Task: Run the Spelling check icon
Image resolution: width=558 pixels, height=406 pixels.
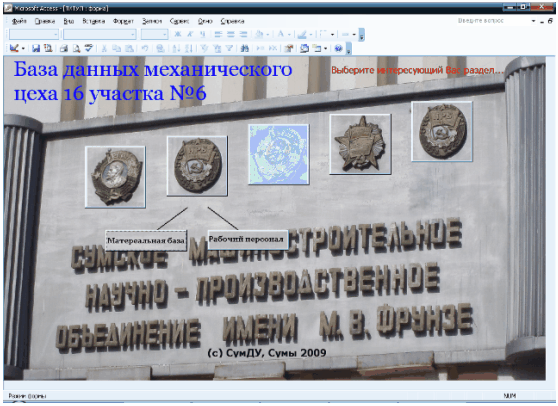Action: coord(89,48)
